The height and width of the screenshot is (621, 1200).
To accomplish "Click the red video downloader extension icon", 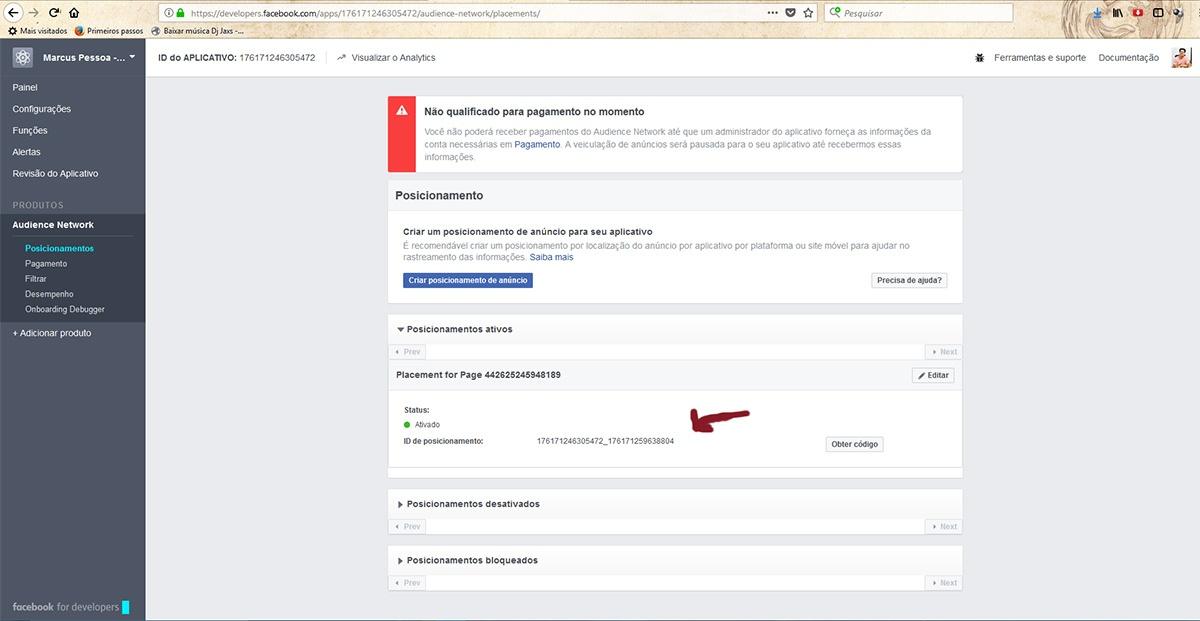I will [1137, 13].
